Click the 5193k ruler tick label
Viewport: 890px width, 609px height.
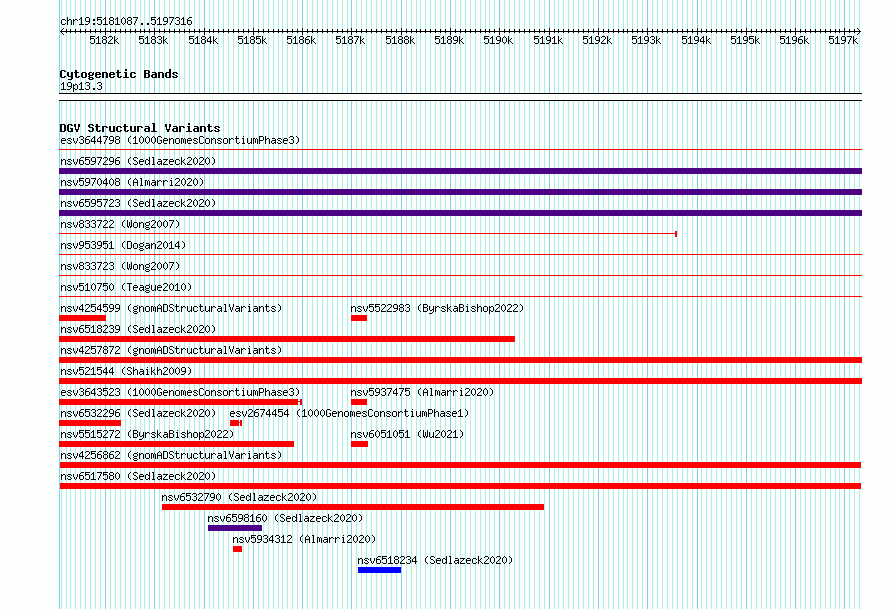coord(646,40)
